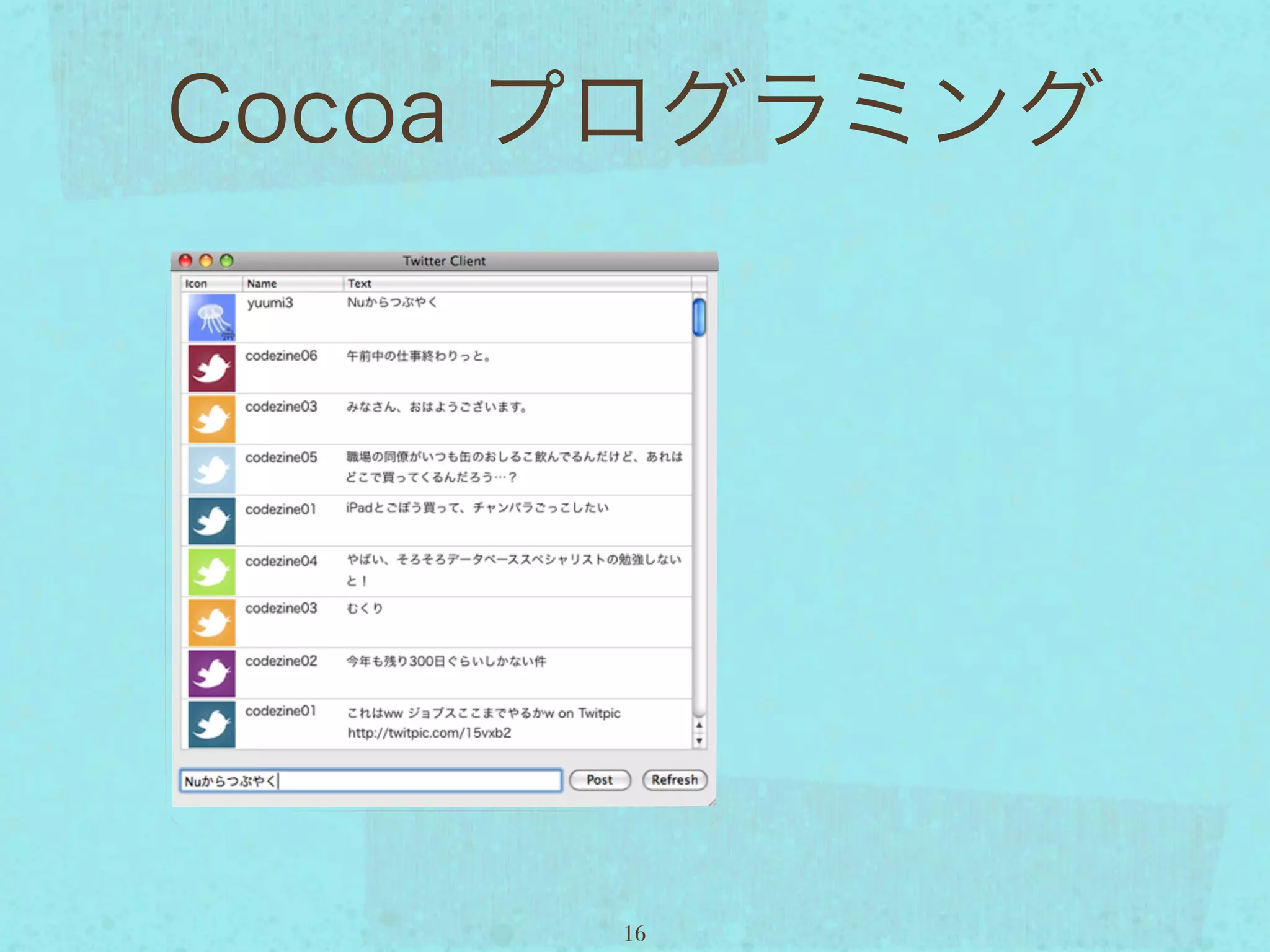The width and height of the screenshot is (1270, 952).
Task: Click the bottom row's codezine01 bird icon
Action: 211,724
